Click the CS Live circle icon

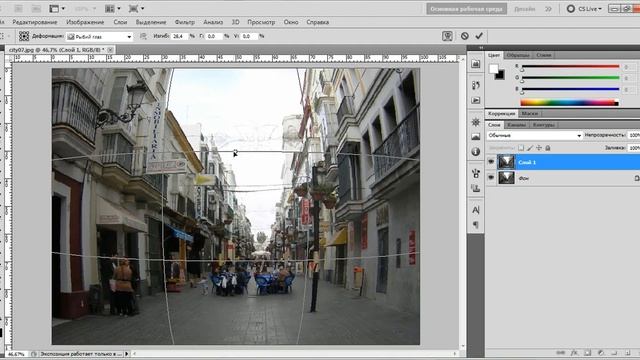click(571, 9)
